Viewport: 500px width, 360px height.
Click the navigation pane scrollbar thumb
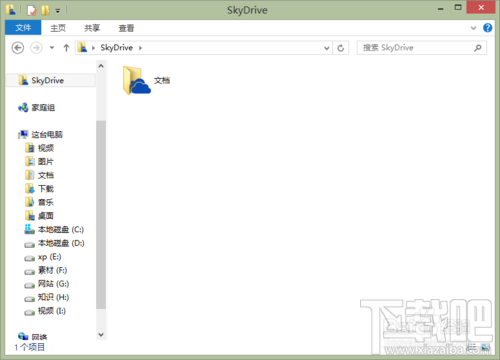101,214
